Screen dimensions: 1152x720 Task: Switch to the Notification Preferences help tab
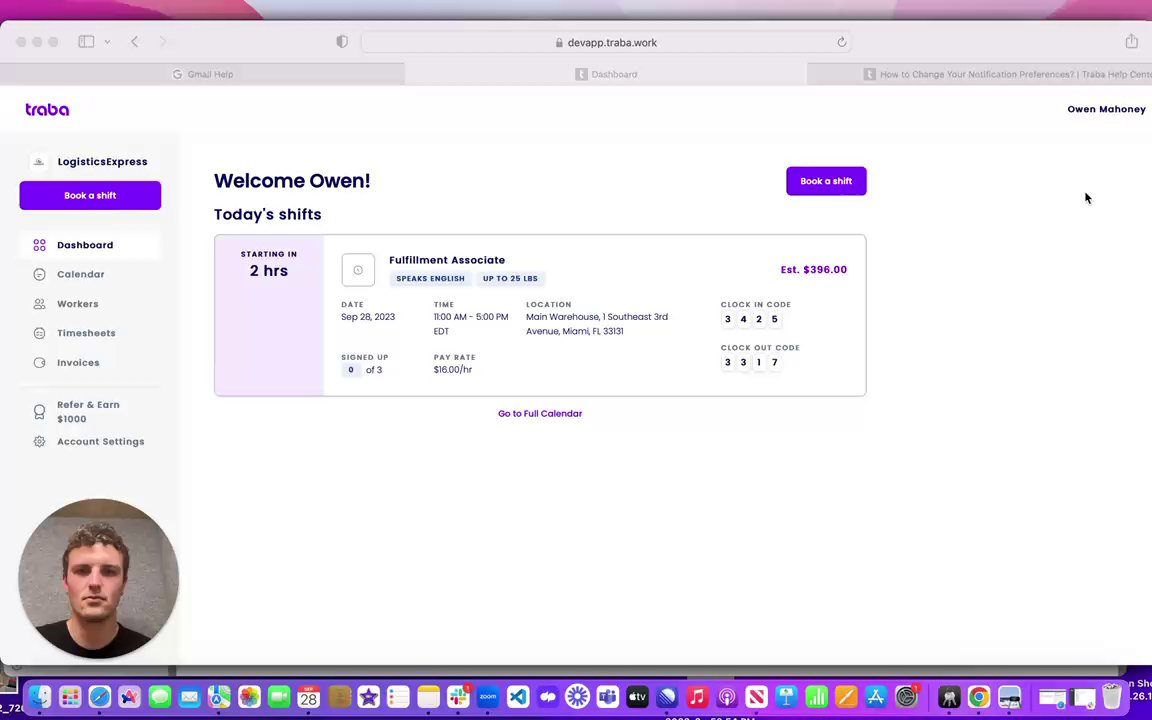click(979, 74)
